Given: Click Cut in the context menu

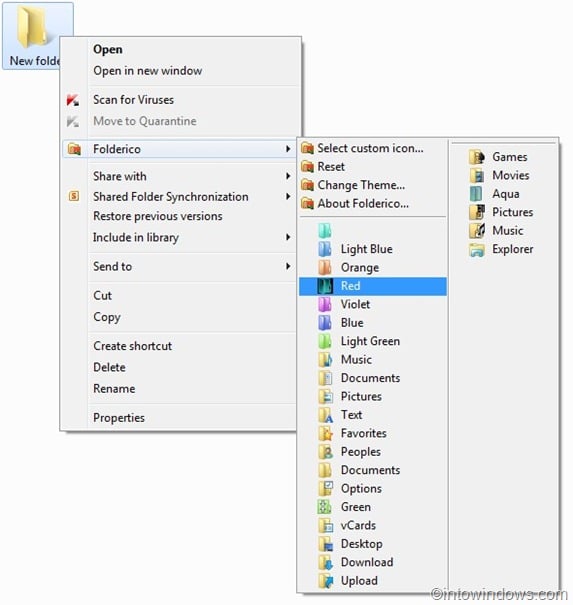Looking at the screenshot, I should (103, 296).
